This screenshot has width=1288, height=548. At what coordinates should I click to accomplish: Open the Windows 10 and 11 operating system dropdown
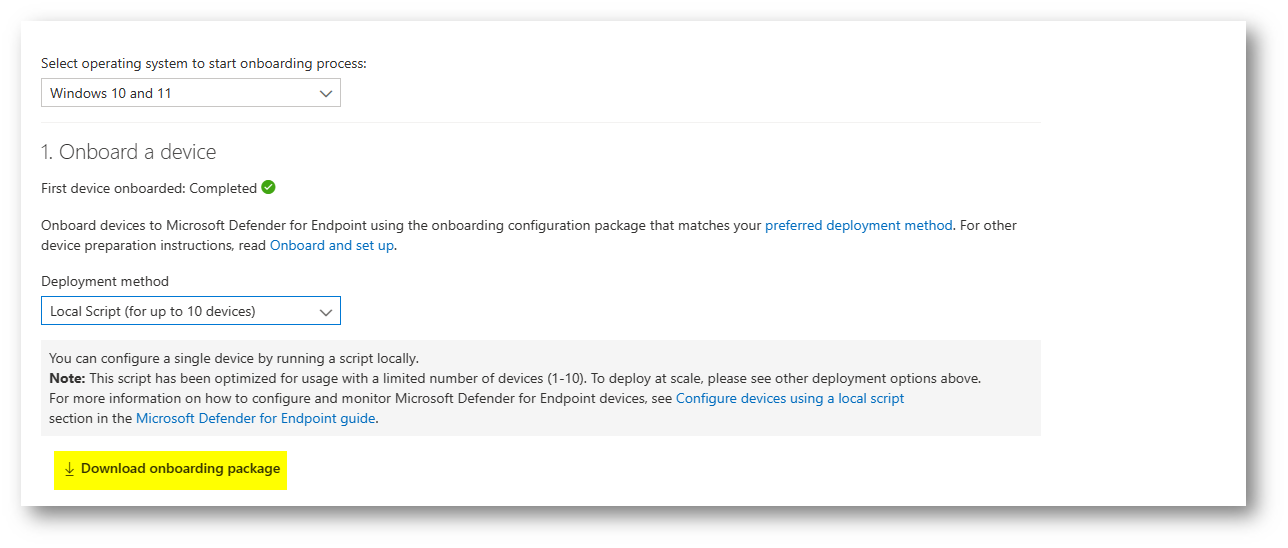[x=190, y=93]
